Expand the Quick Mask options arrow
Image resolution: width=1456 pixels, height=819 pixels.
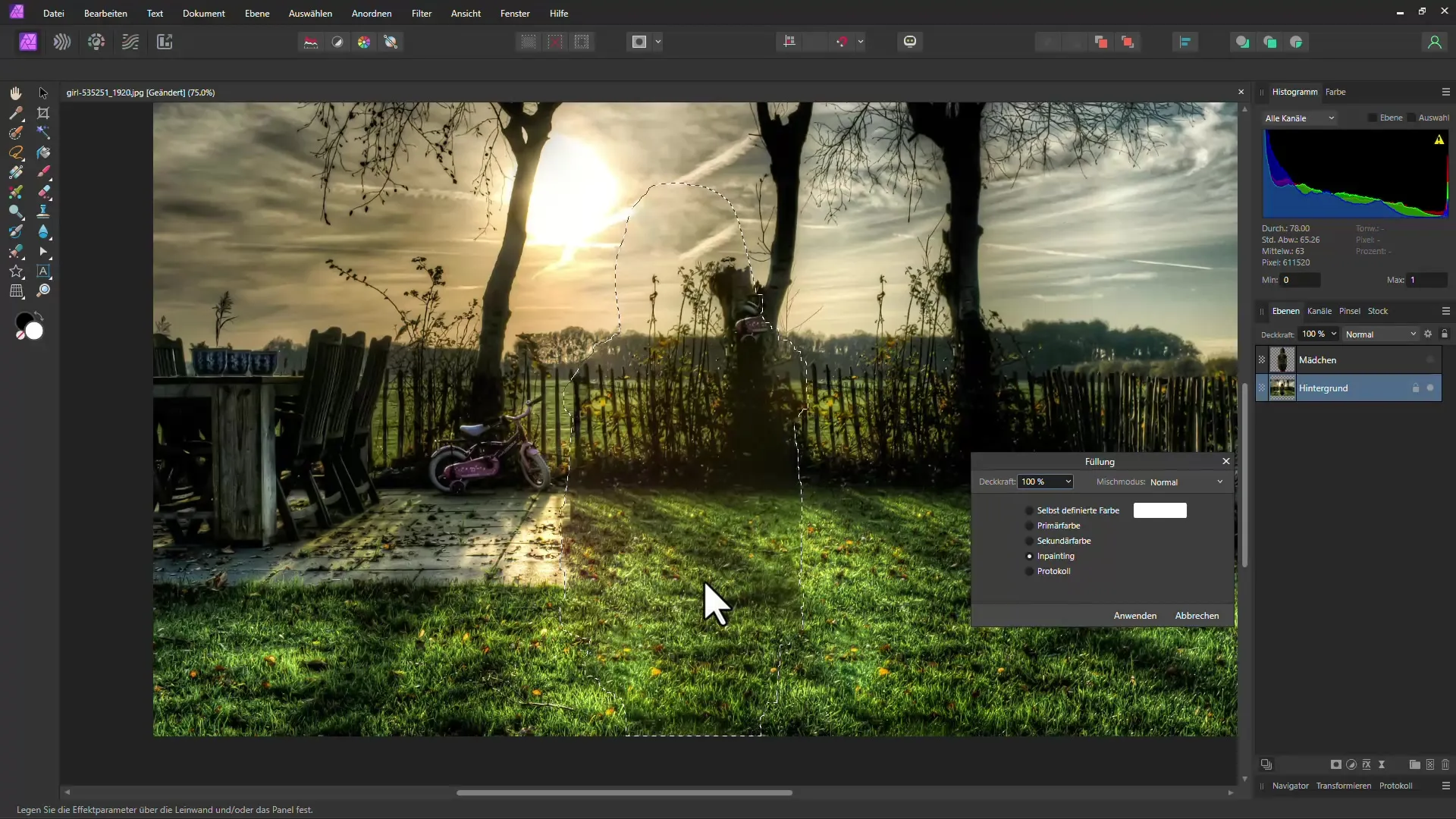[658, 42]
